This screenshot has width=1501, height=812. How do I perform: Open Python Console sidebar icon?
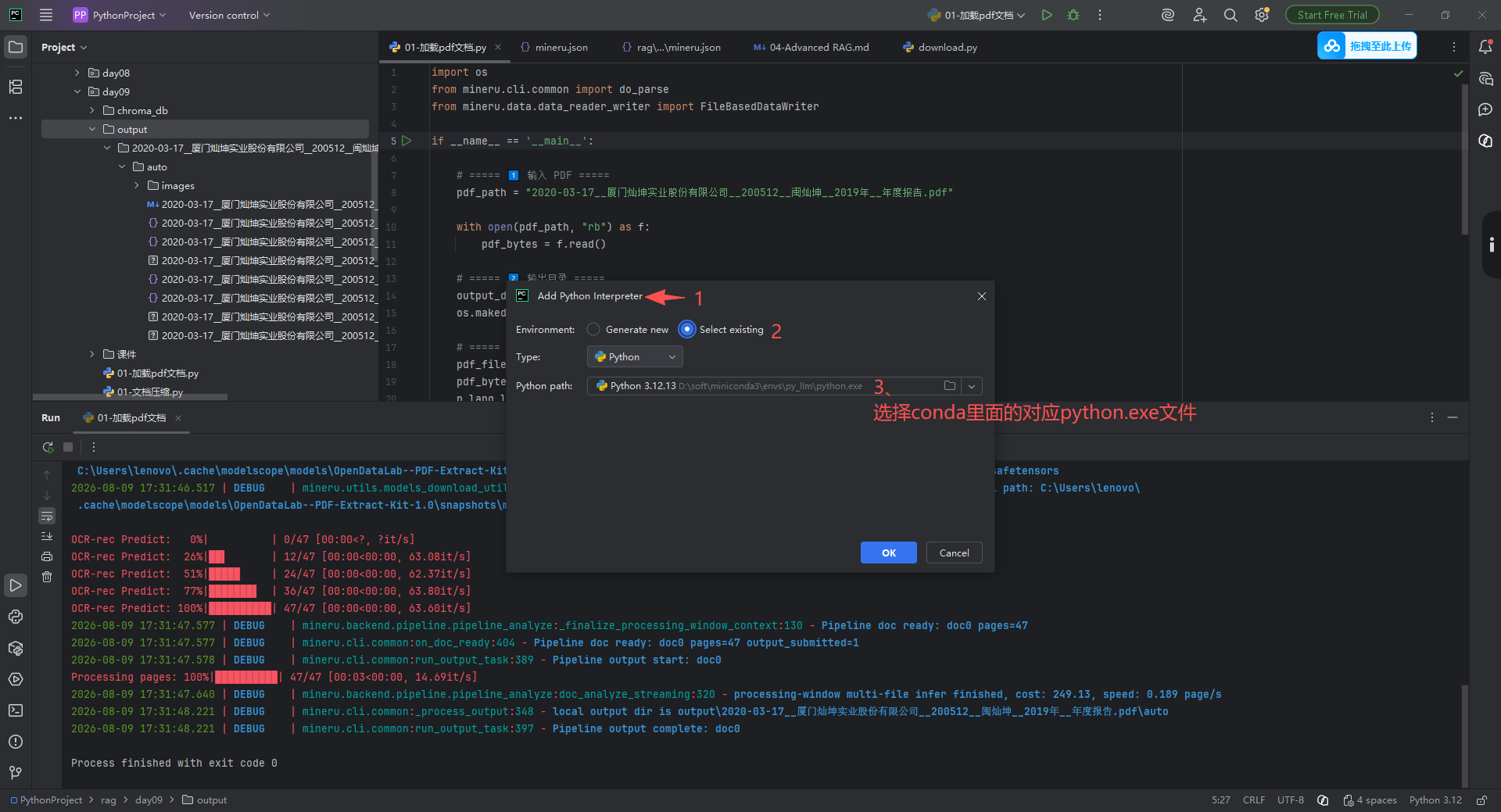16,617
